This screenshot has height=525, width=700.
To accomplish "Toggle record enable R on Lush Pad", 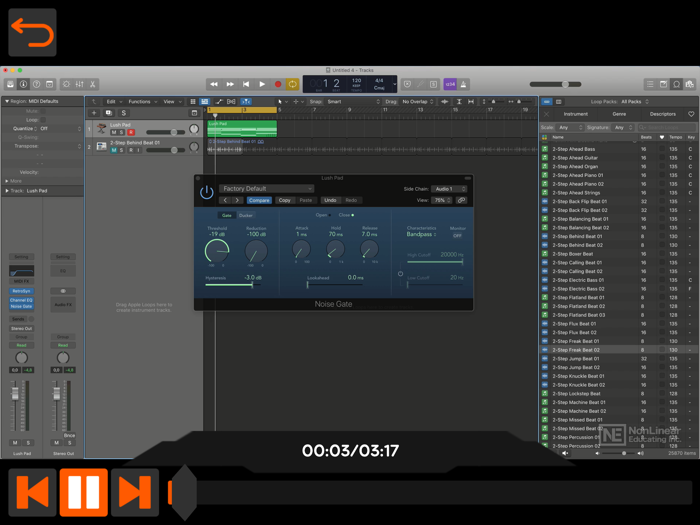I will (x=131, y=132).
